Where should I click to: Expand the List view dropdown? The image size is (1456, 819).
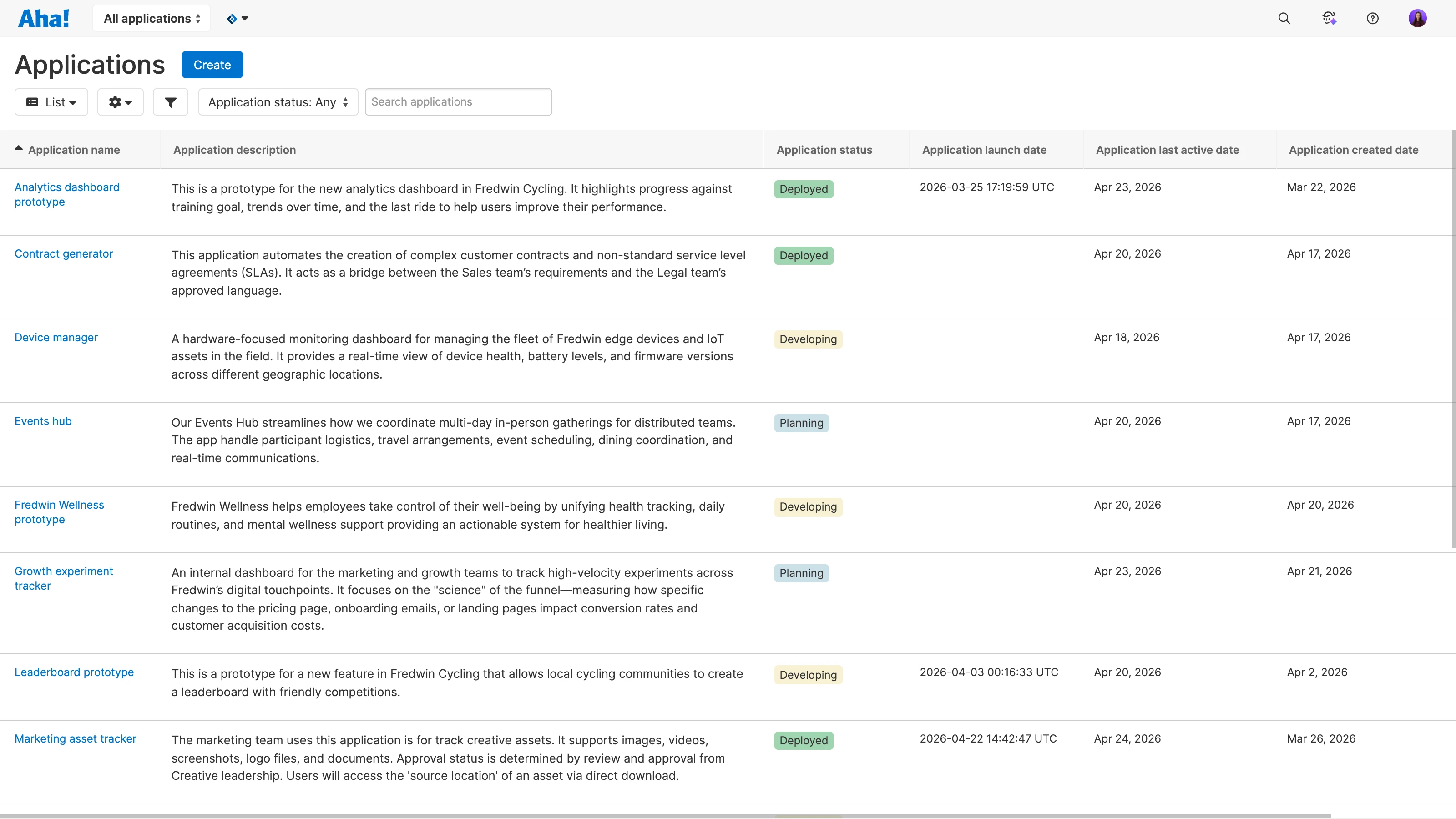[x=51, y=102]
